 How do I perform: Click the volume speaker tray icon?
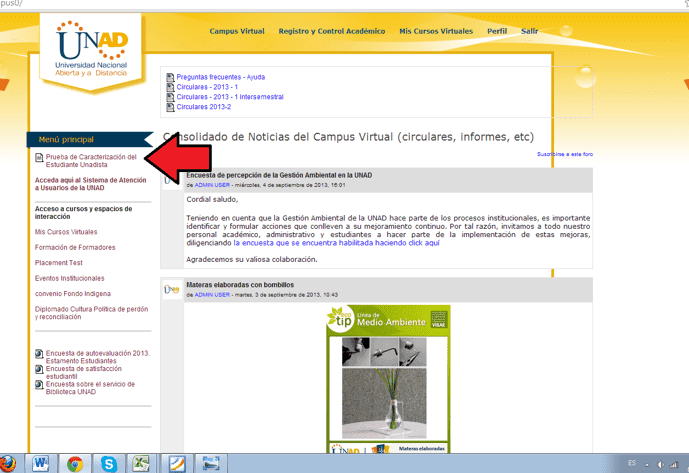click(x=660, y=464)
